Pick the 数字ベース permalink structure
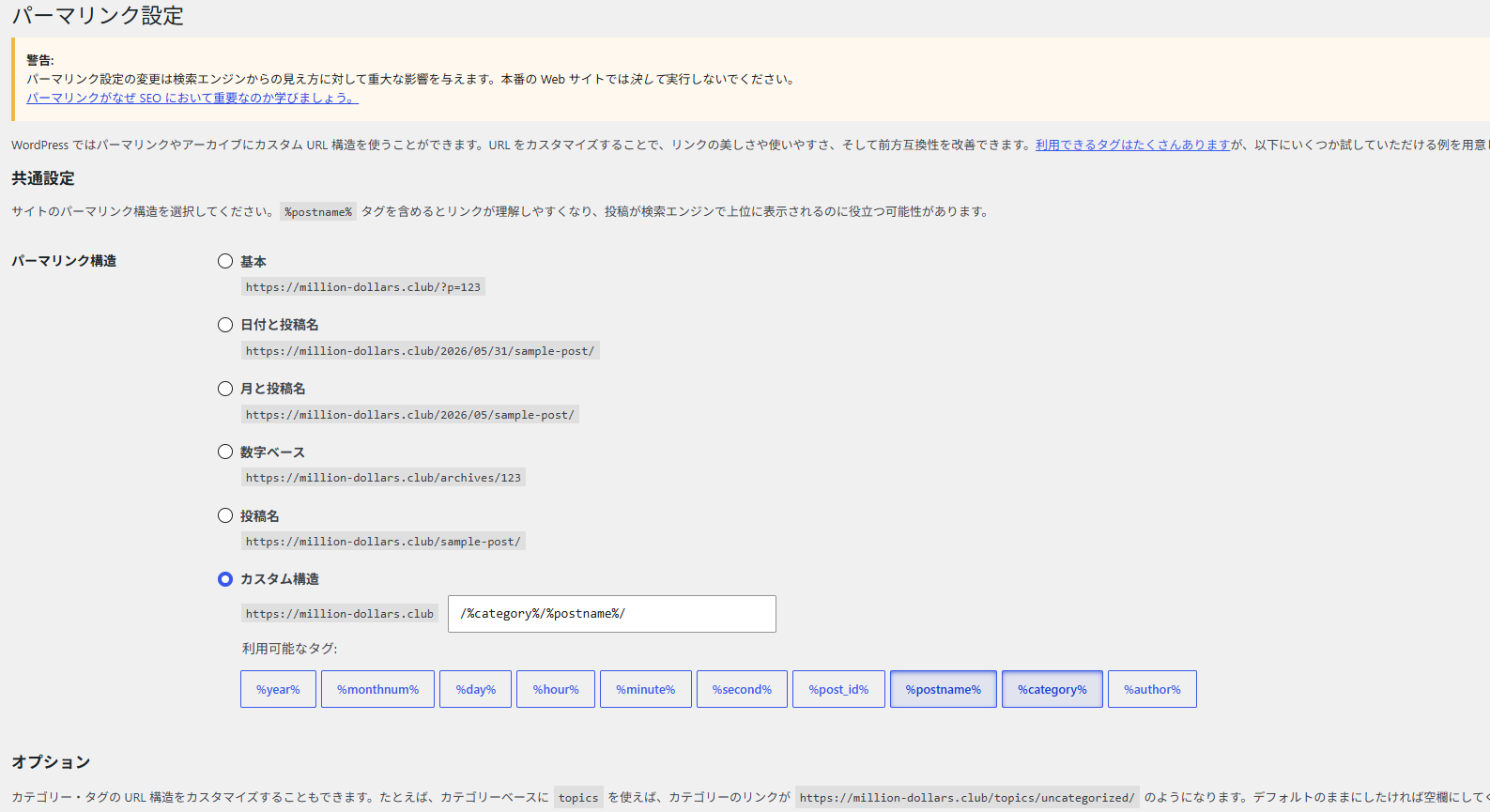 tap(225, 452)
